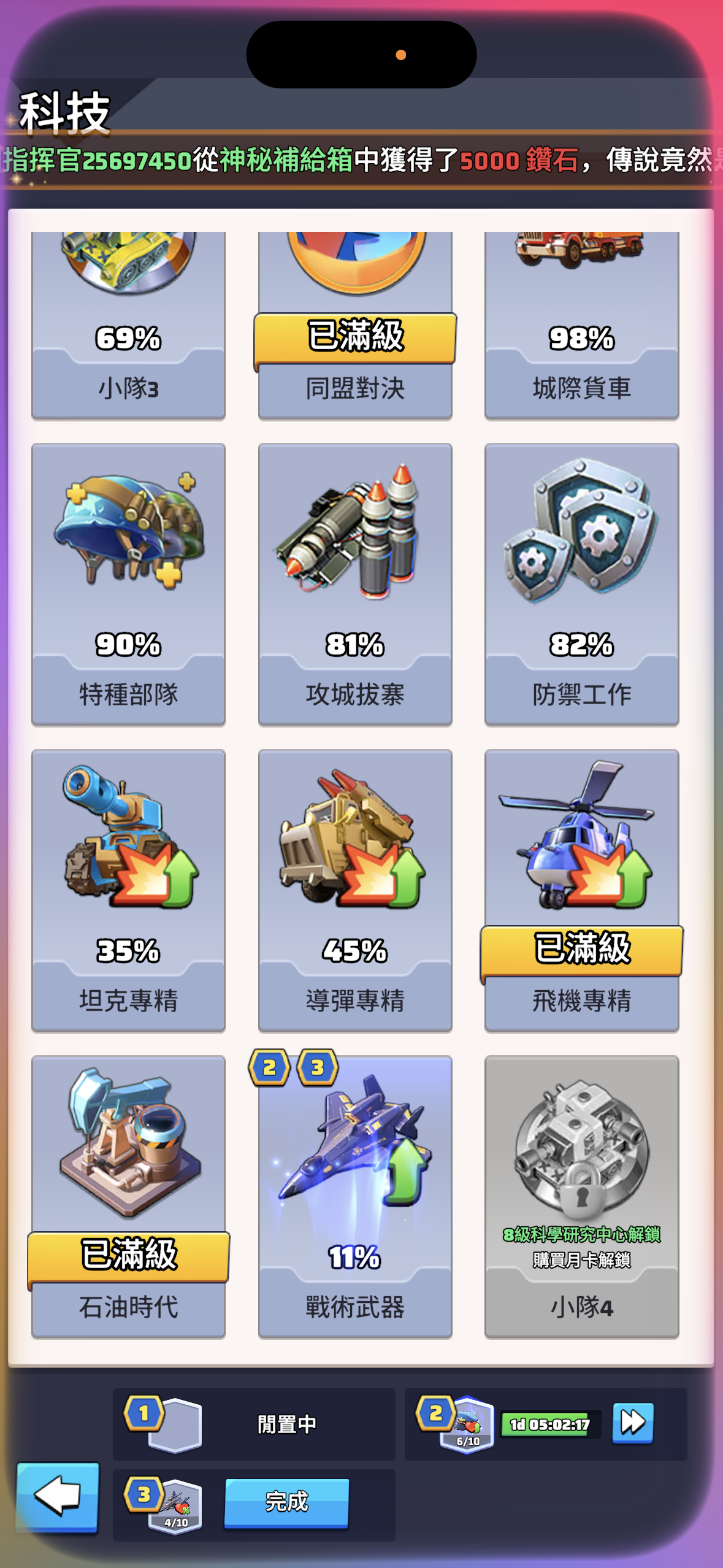Tap the 同盟對決 已滿級 tech card
The image size is (723, 1568).
pos(355,325)
